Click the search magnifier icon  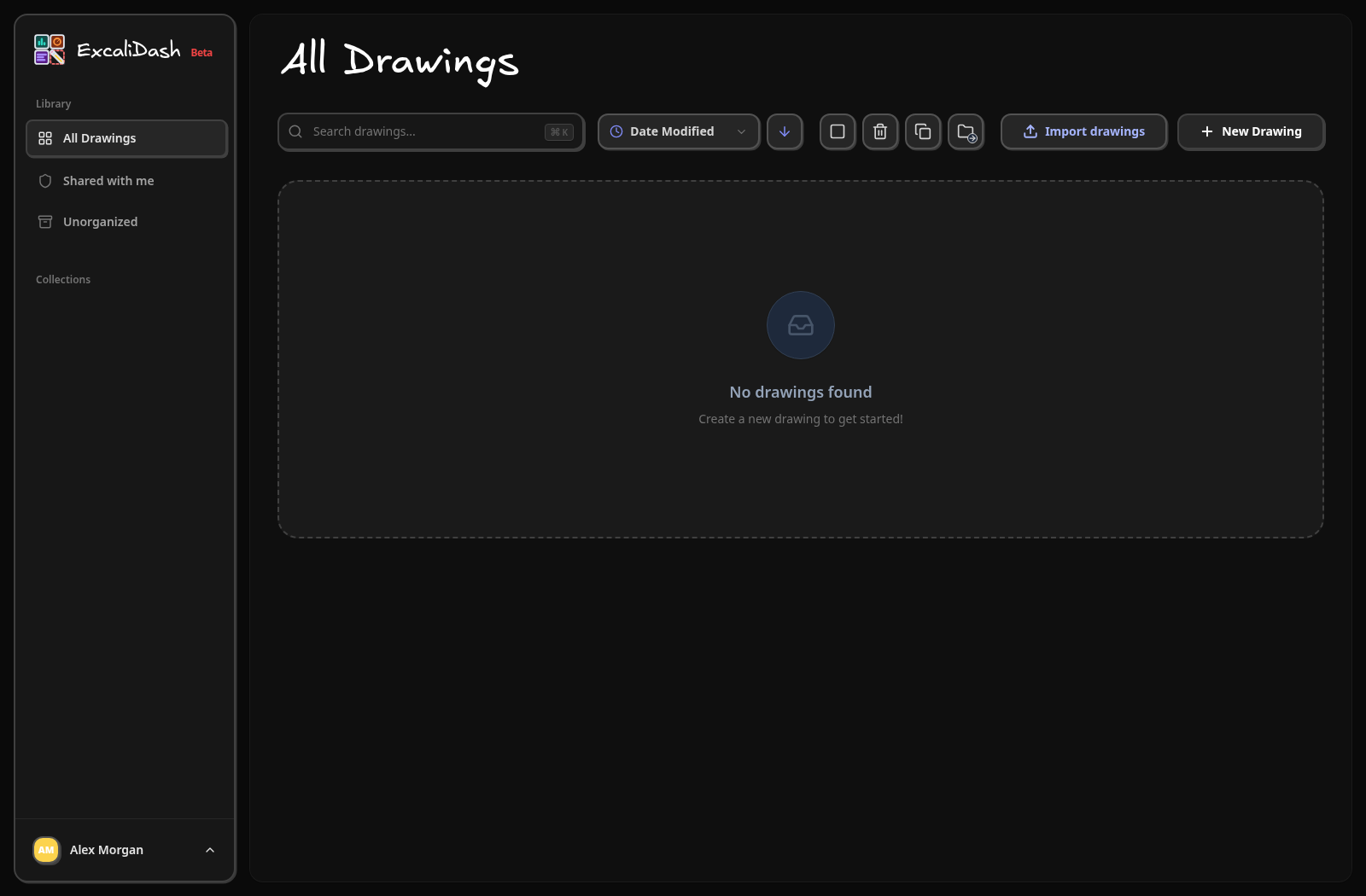pos(295,131)
